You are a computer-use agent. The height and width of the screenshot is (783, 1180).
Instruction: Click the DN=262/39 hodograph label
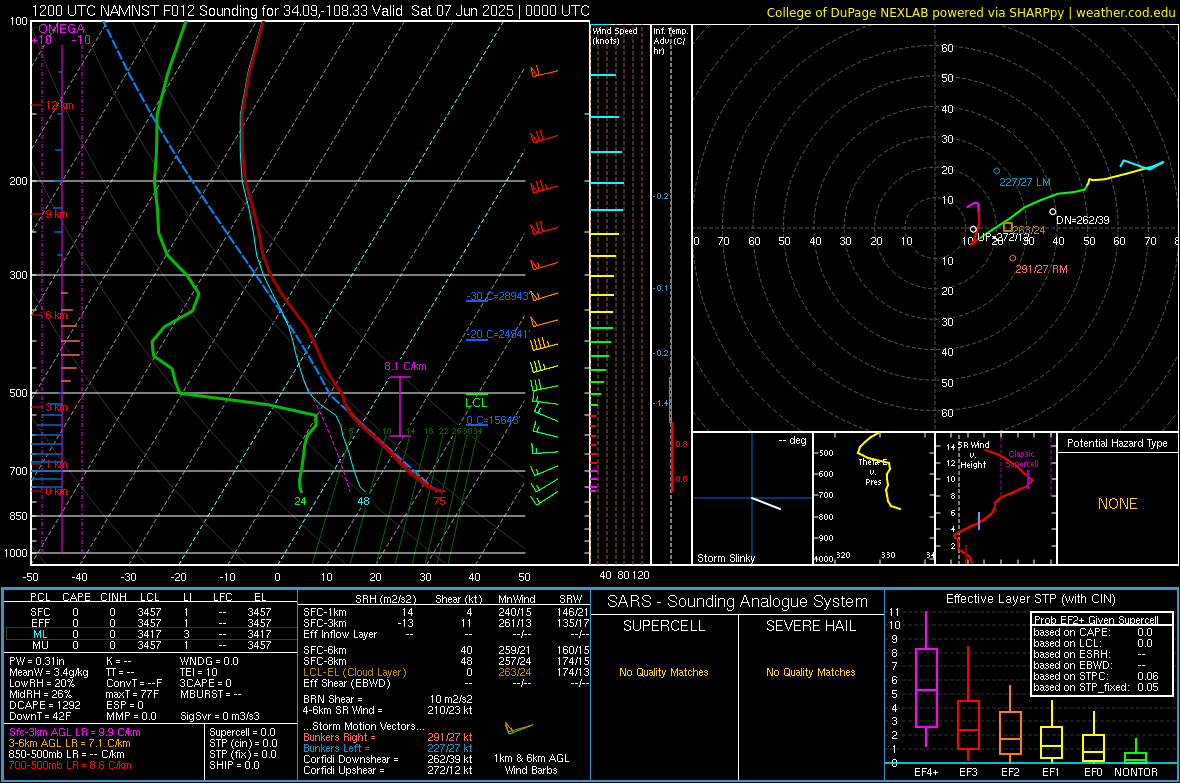click(x=1083, y=221)
